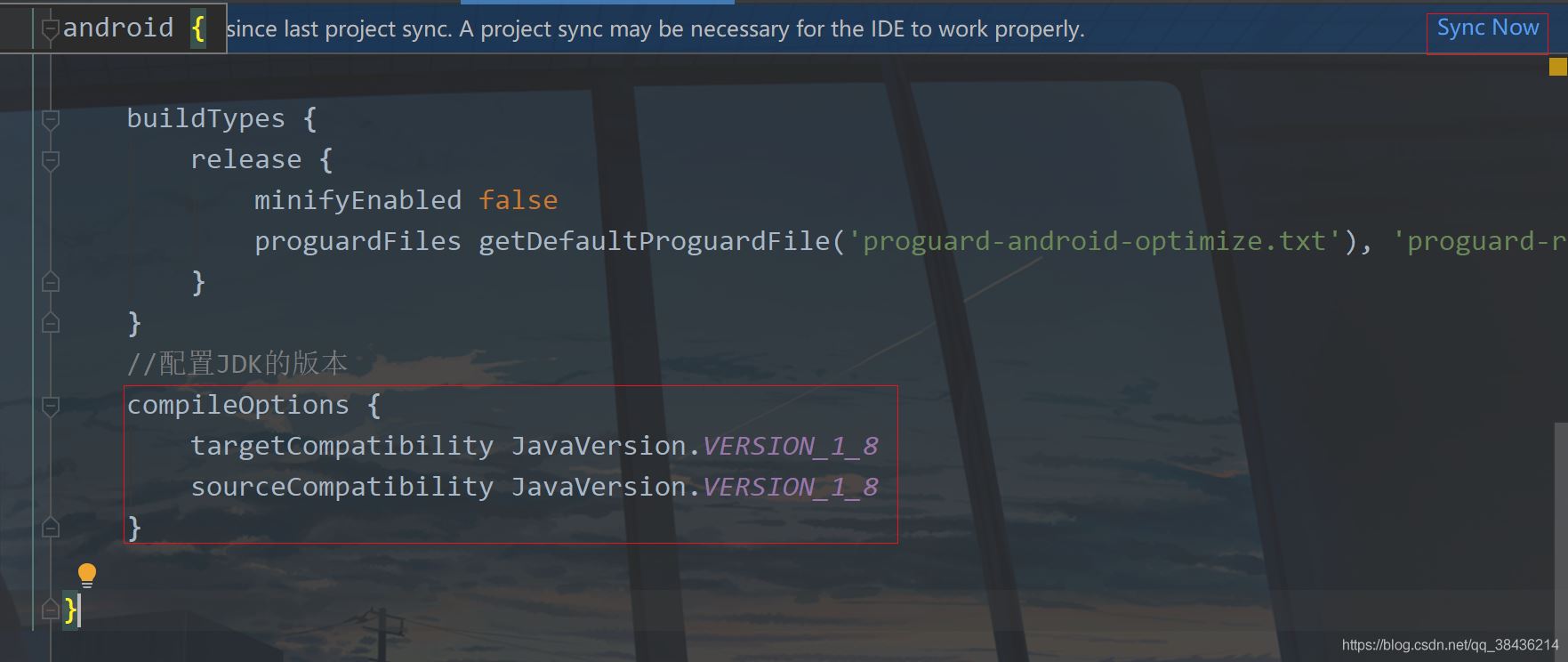
Task: Click the Sync Now link
Action: [1487, 28]
